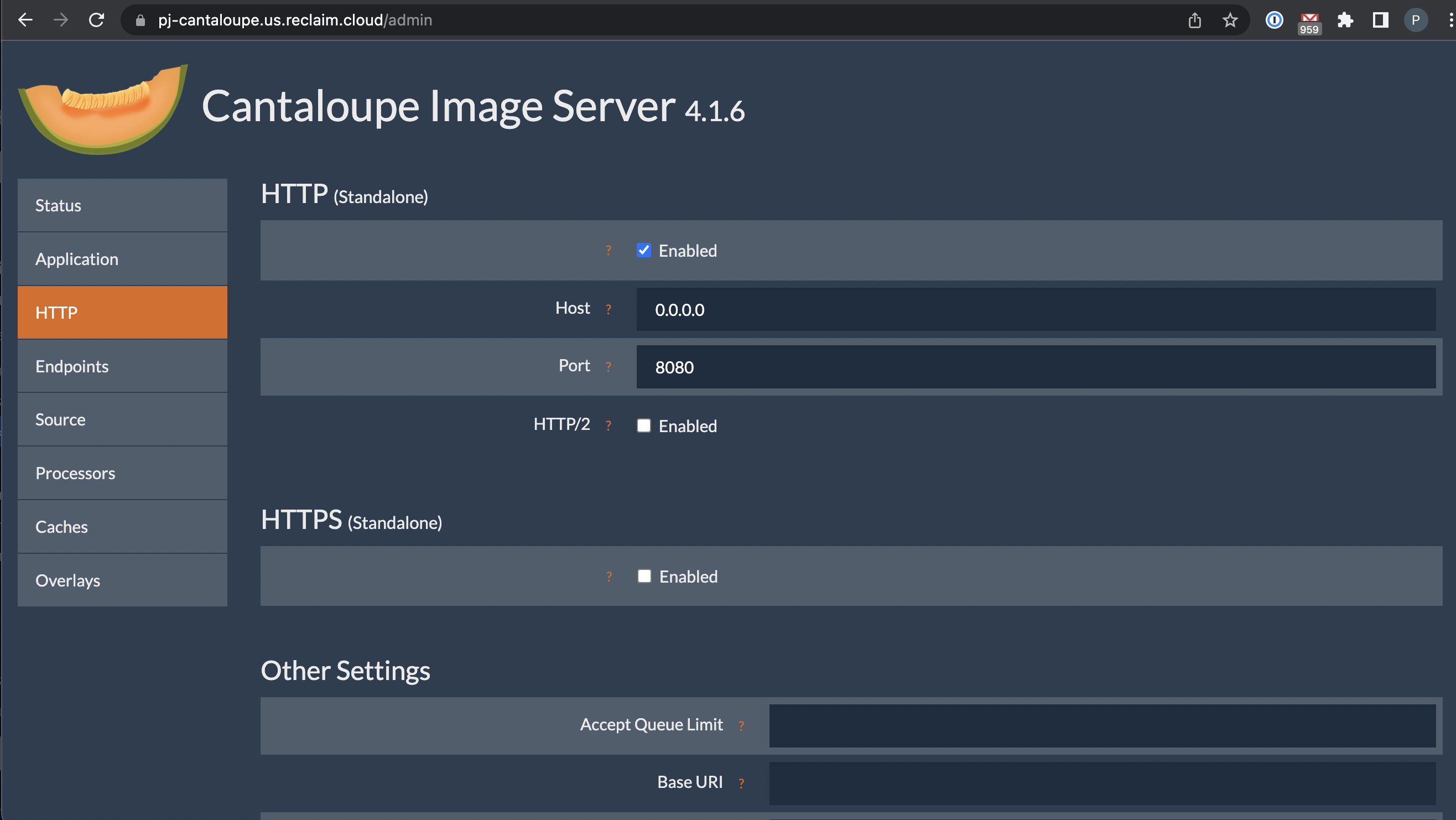Uncheck the HTTP Standalone Enabled checkbox
Viewport: 1456px width, 820px height.
644,251
